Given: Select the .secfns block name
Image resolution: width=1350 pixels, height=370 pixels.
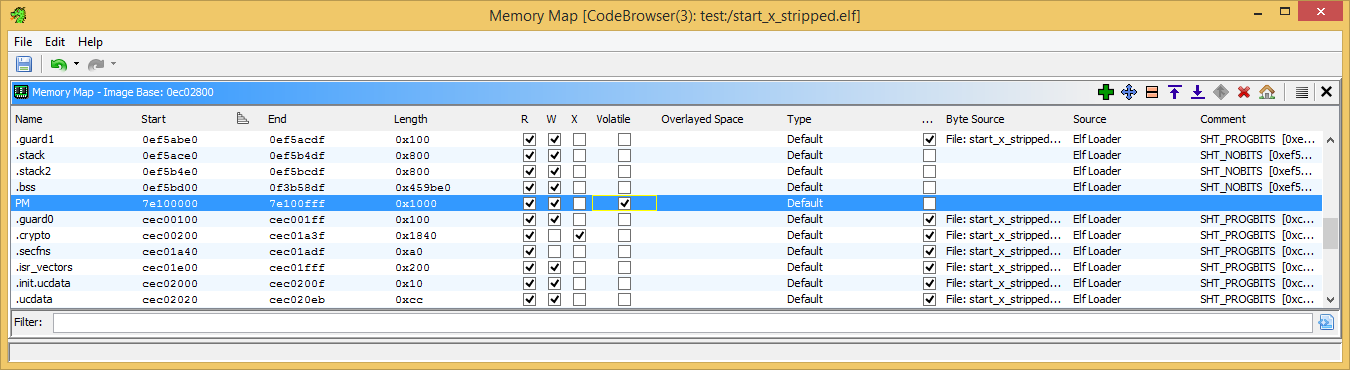Looking at the screenshot, I should coord(32,251).
